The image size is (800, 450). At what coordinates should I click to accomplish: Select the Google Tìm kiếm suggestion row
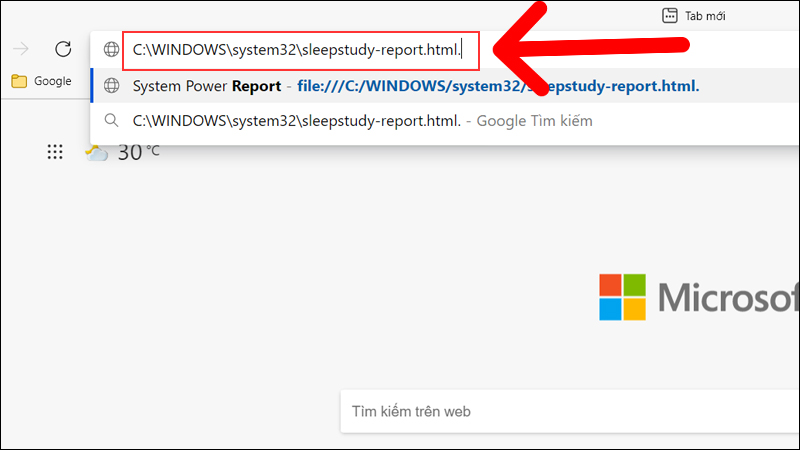point(445,121)
